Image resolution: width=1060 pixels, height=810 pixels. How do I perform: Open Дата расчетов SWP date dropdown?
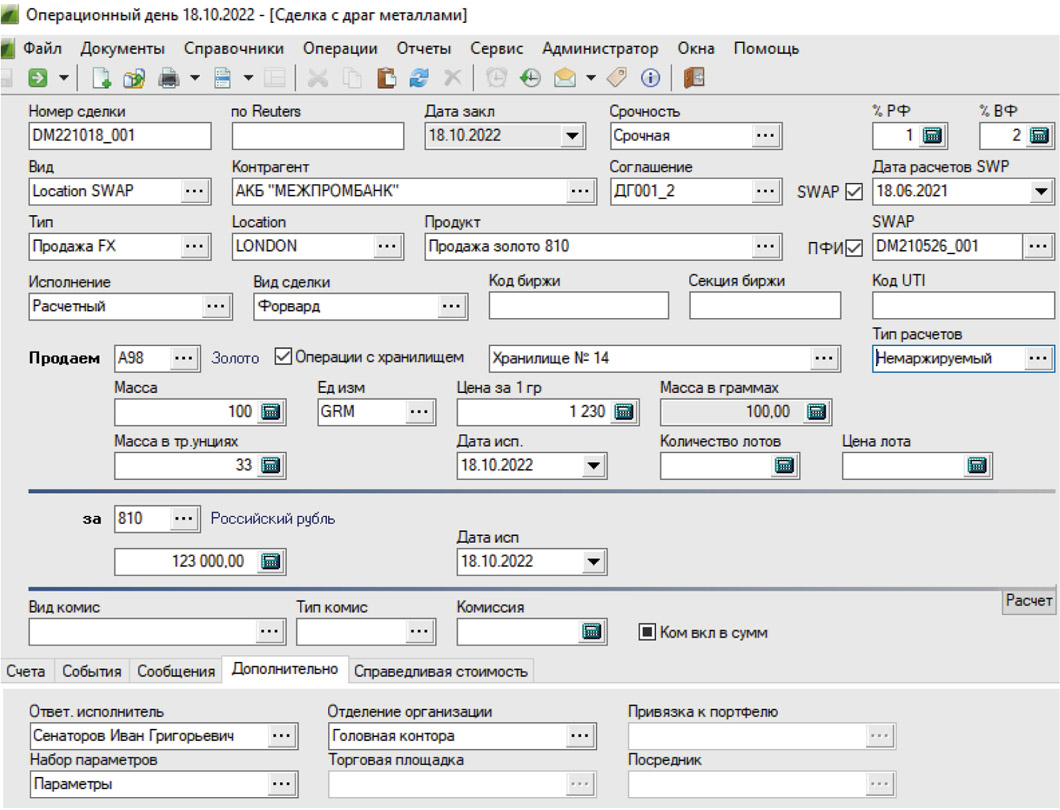(x=1040, y=191)
